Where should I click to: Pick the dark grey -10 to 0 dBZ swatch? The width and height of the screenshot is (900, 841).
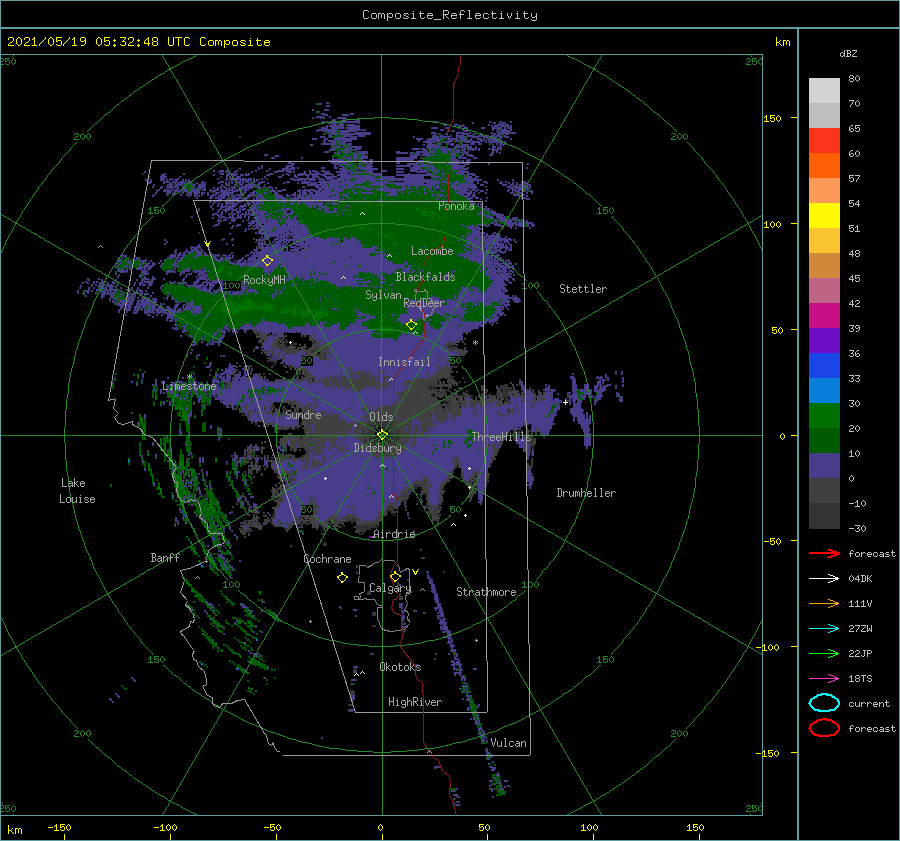point(824,490)
